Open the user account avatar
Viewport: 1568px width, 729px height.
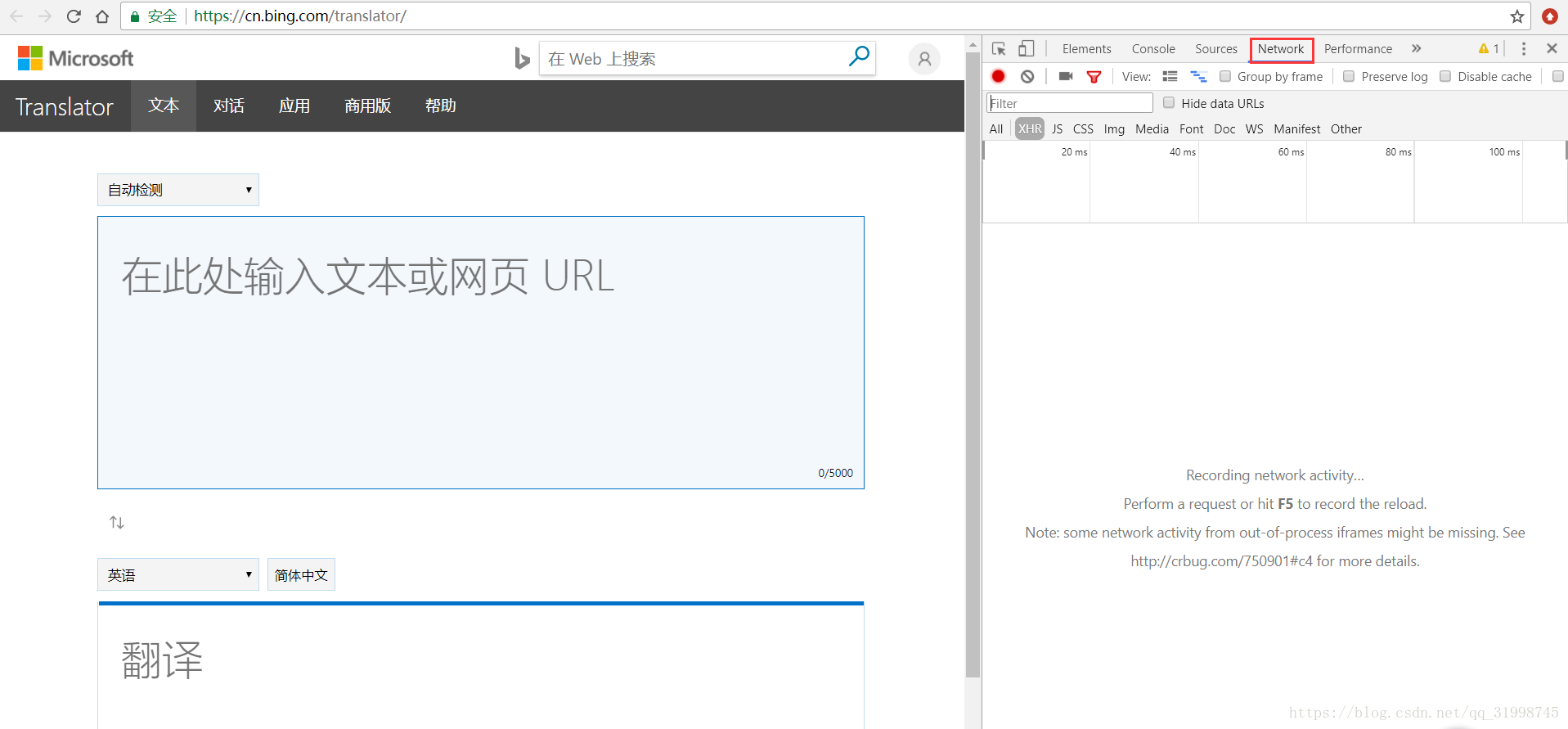pos(924,59)
